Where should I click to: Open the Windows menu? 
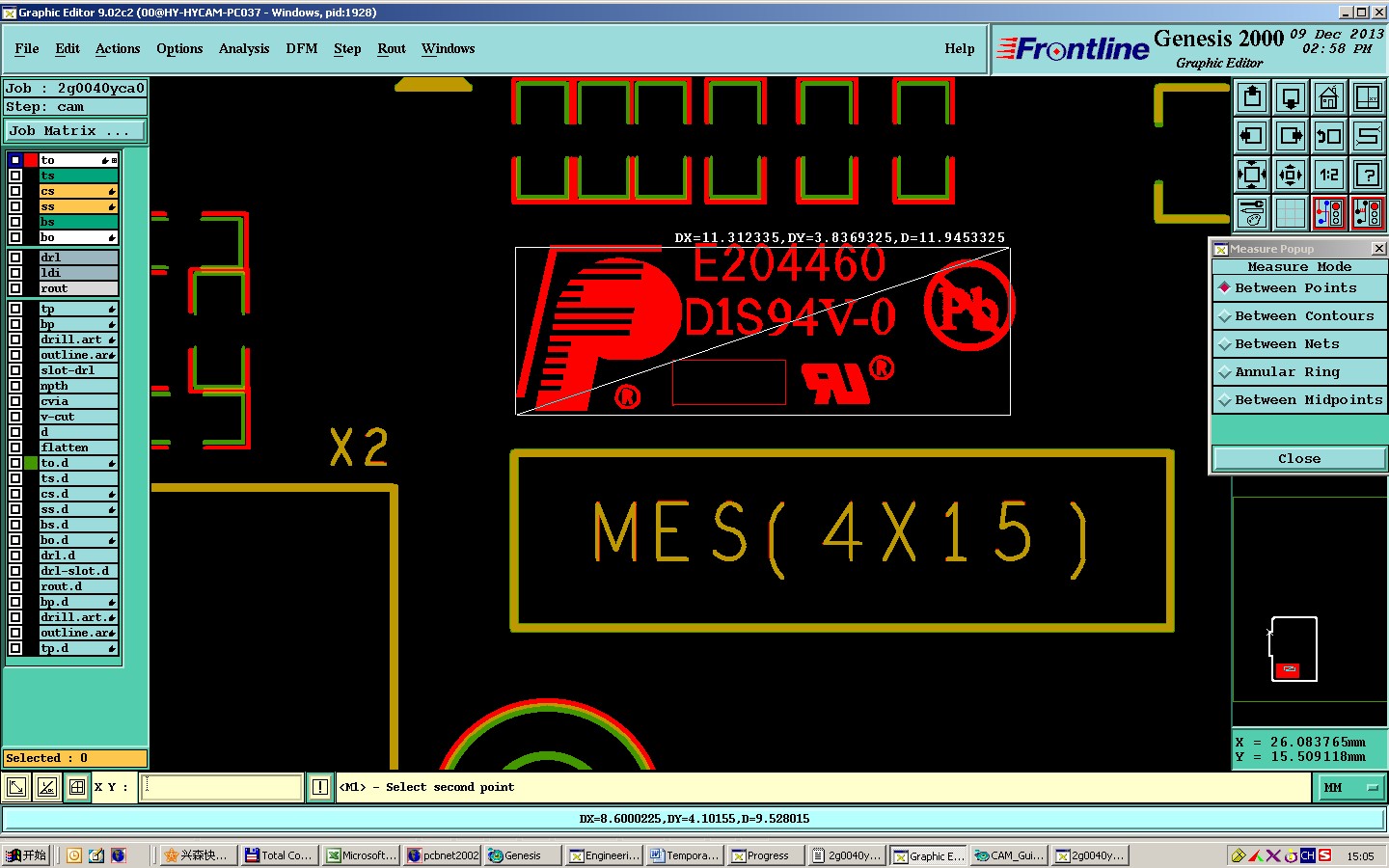[449, 48]
